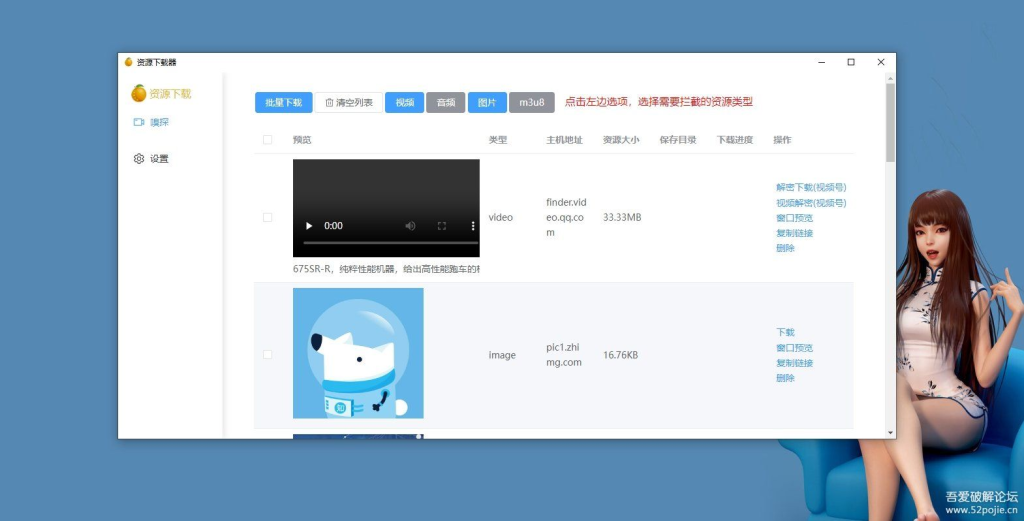Tick the checkbox for the pic1.zhimg.com row
The width and height of the screenshot is (1024, 521).
[x=267, y=355]
